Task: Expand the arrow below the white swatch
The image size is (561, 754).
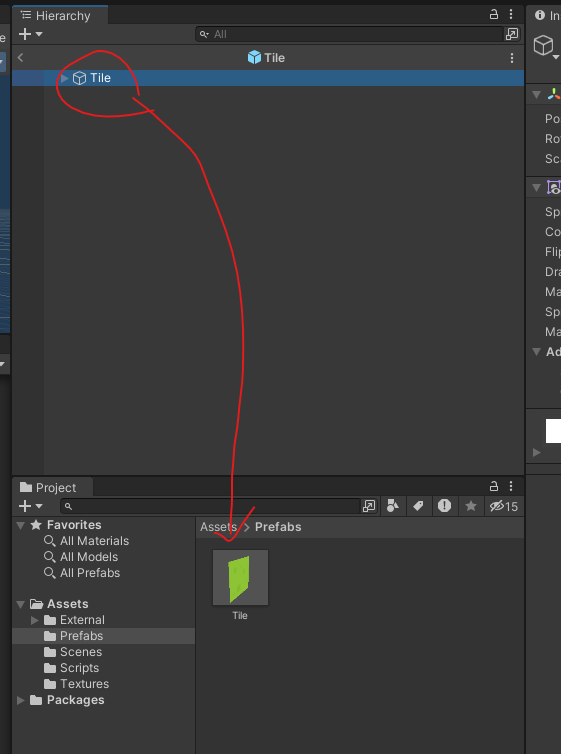Action: [x=536, y=452]
